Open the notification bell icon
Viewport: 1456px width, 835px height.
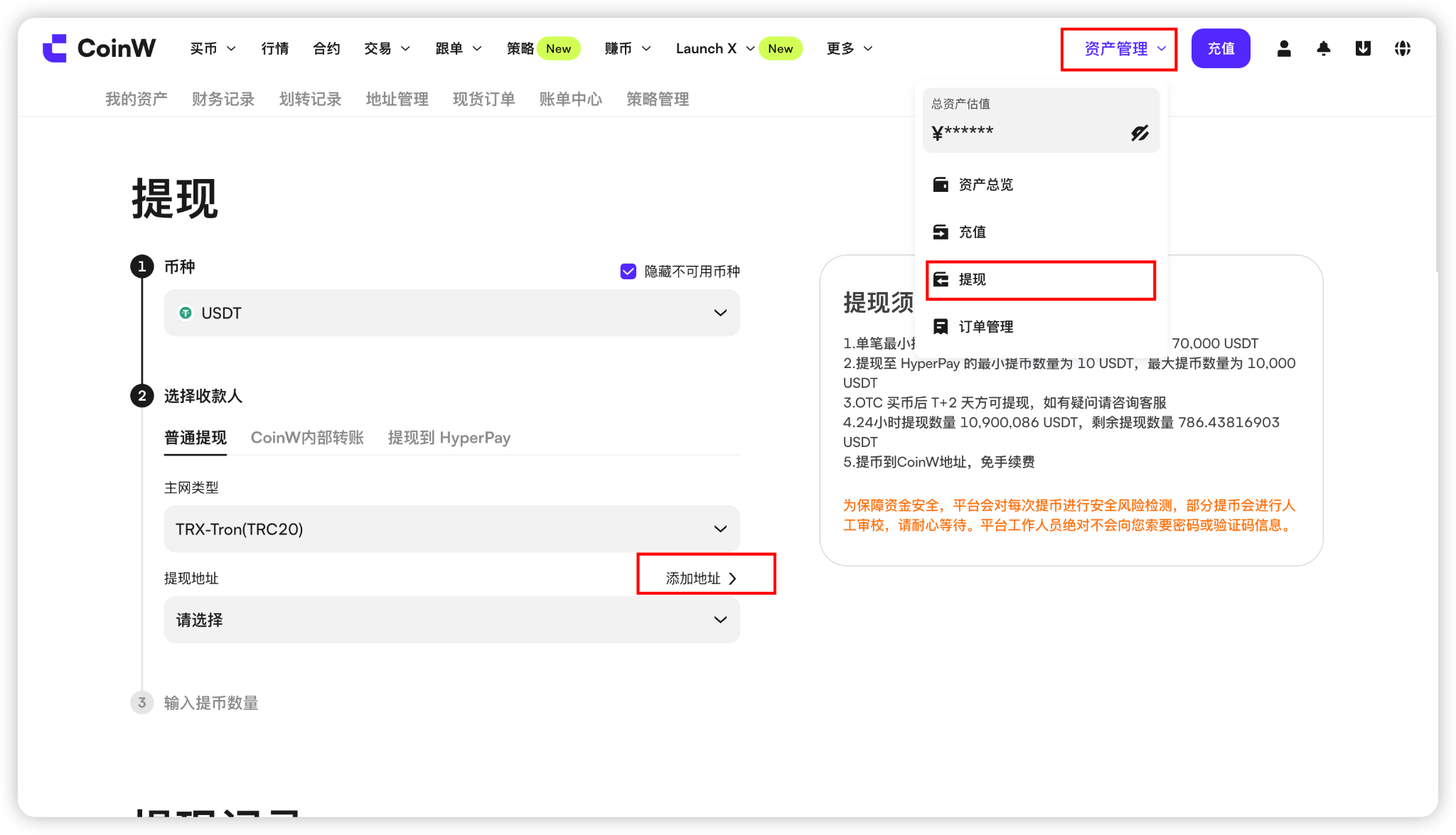[1323, 48]
